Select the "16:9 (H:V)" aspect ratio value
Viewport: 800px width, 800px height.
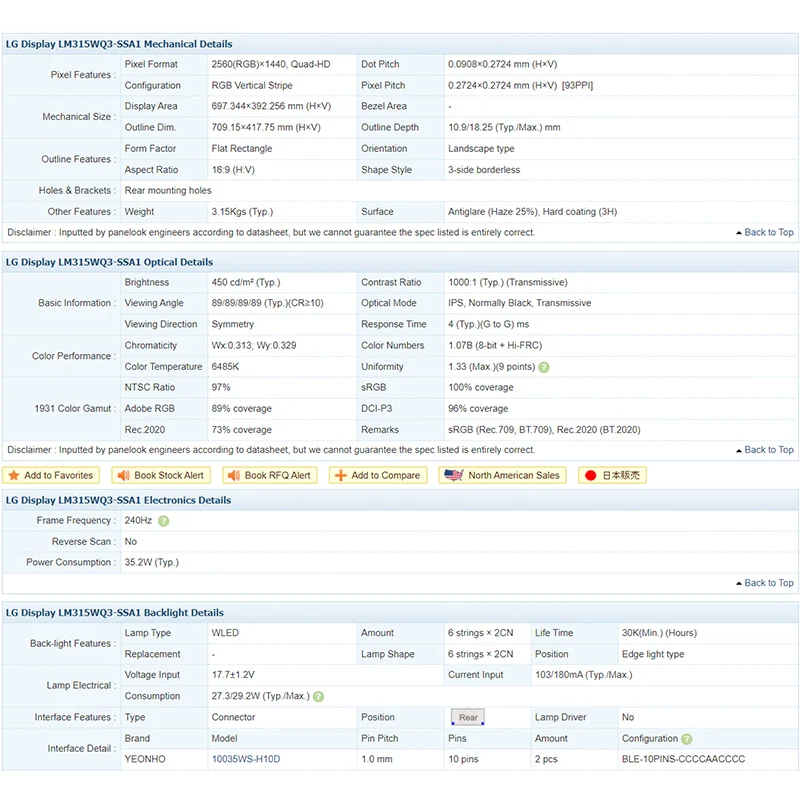(x=233, y=170)
